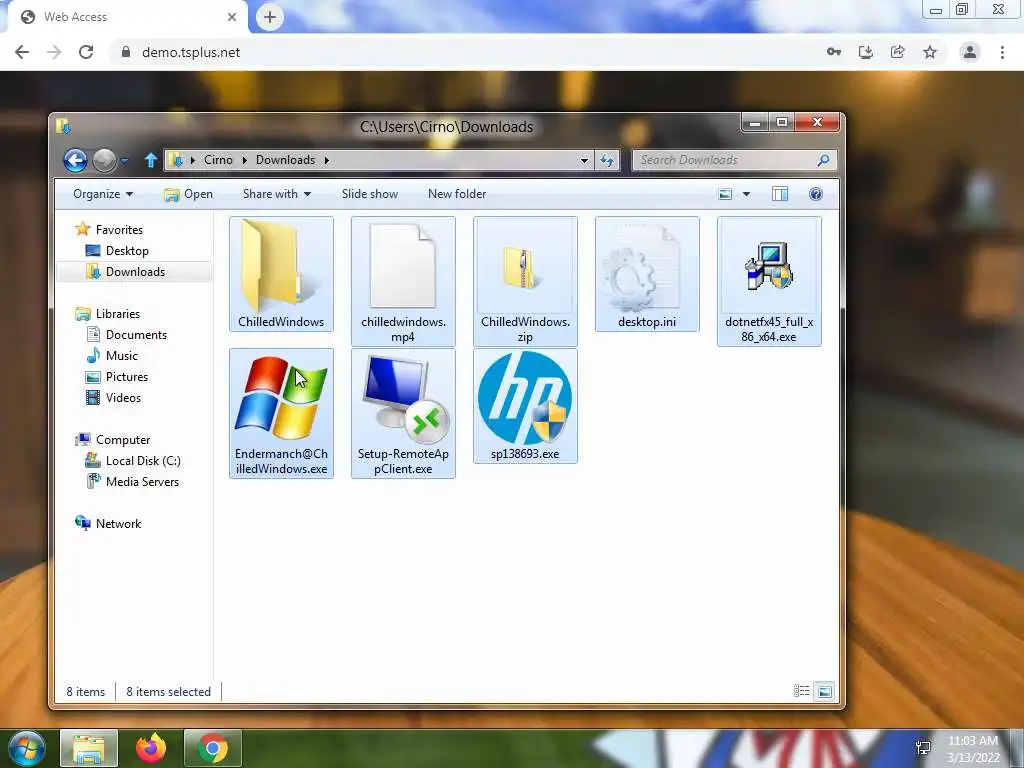Screen dimensions: 1024x768
Task: Open the view options dropdown arrow
Action: [x=746, y=194]
